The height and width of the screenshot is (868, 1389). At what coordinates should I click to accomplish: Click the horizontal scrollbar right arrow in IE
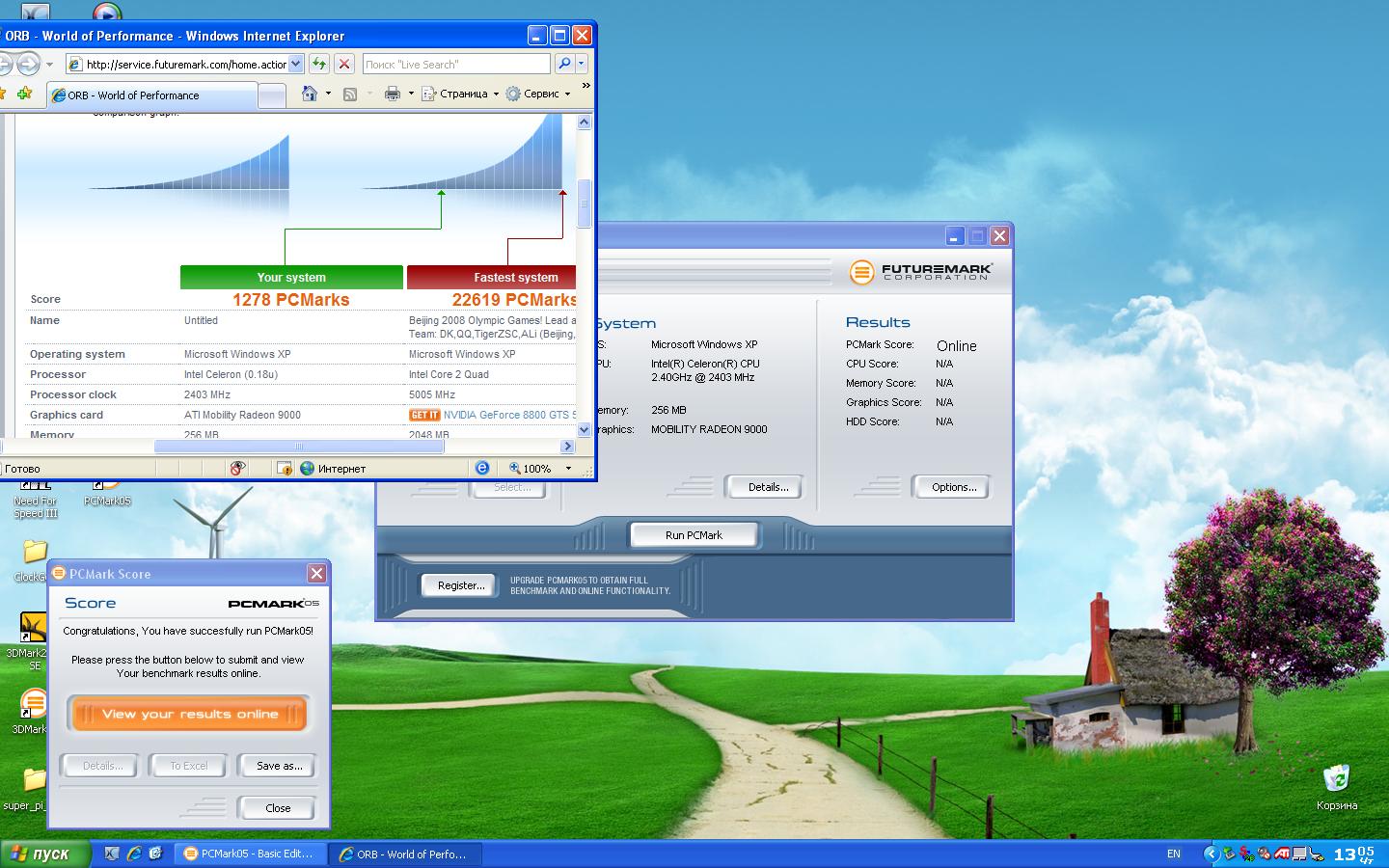[x=568, y=447]
